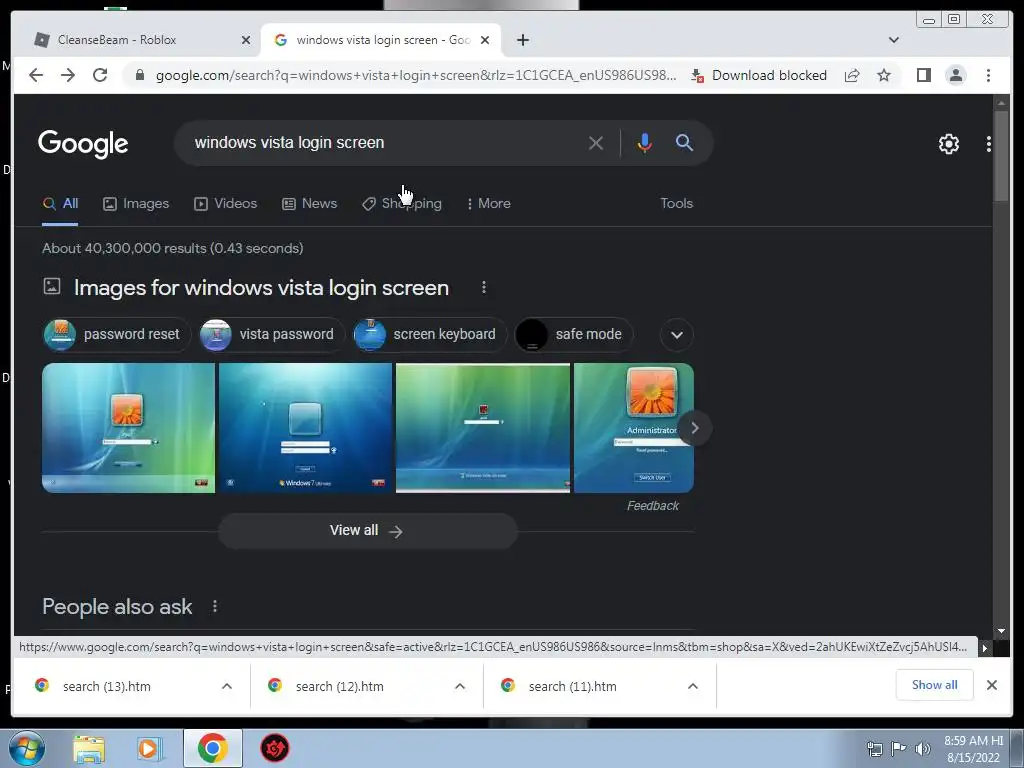Select the password reset image chip
This screenshot has height=768, width=1024.
116,334
